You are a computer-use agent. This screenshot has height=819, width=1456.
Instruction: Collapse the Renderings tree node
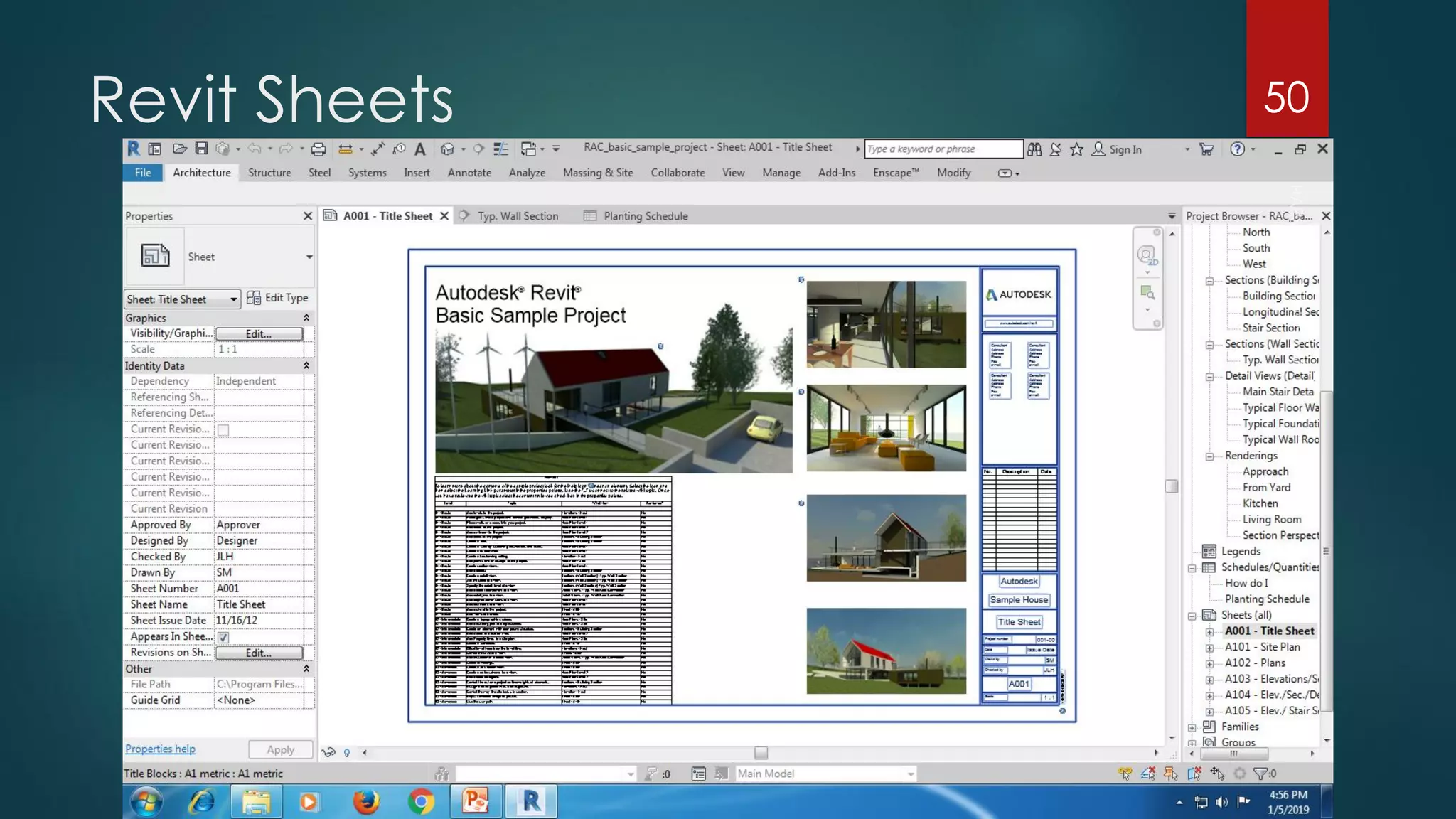pyautogui.click(x=1209, y=456)
